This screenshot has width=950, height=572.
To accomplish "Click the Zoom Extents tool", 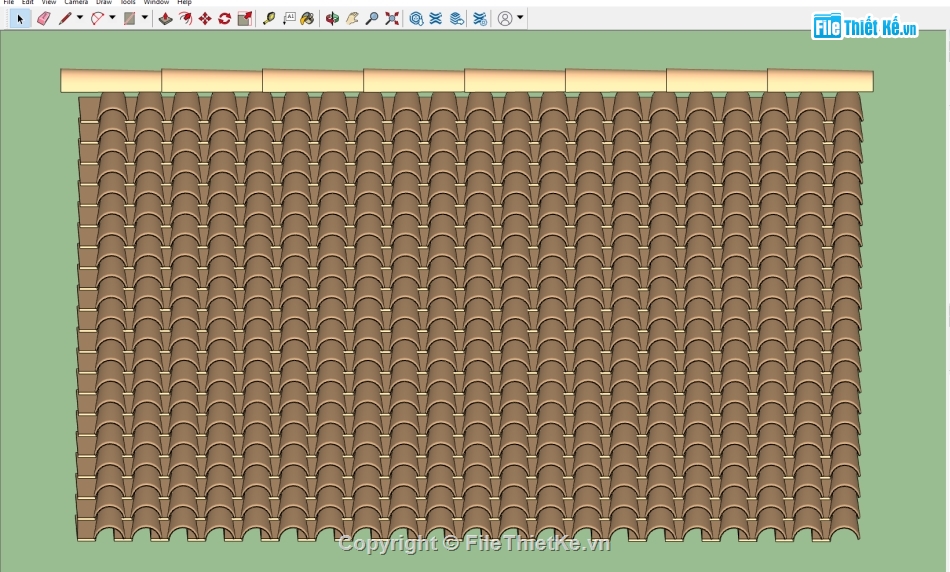I will click(392, 19).
